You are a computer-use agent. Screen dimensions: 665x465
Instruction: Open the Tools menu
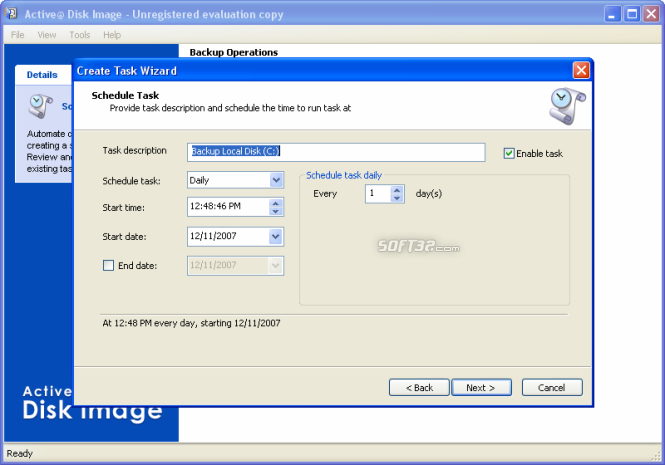point(80,35)
